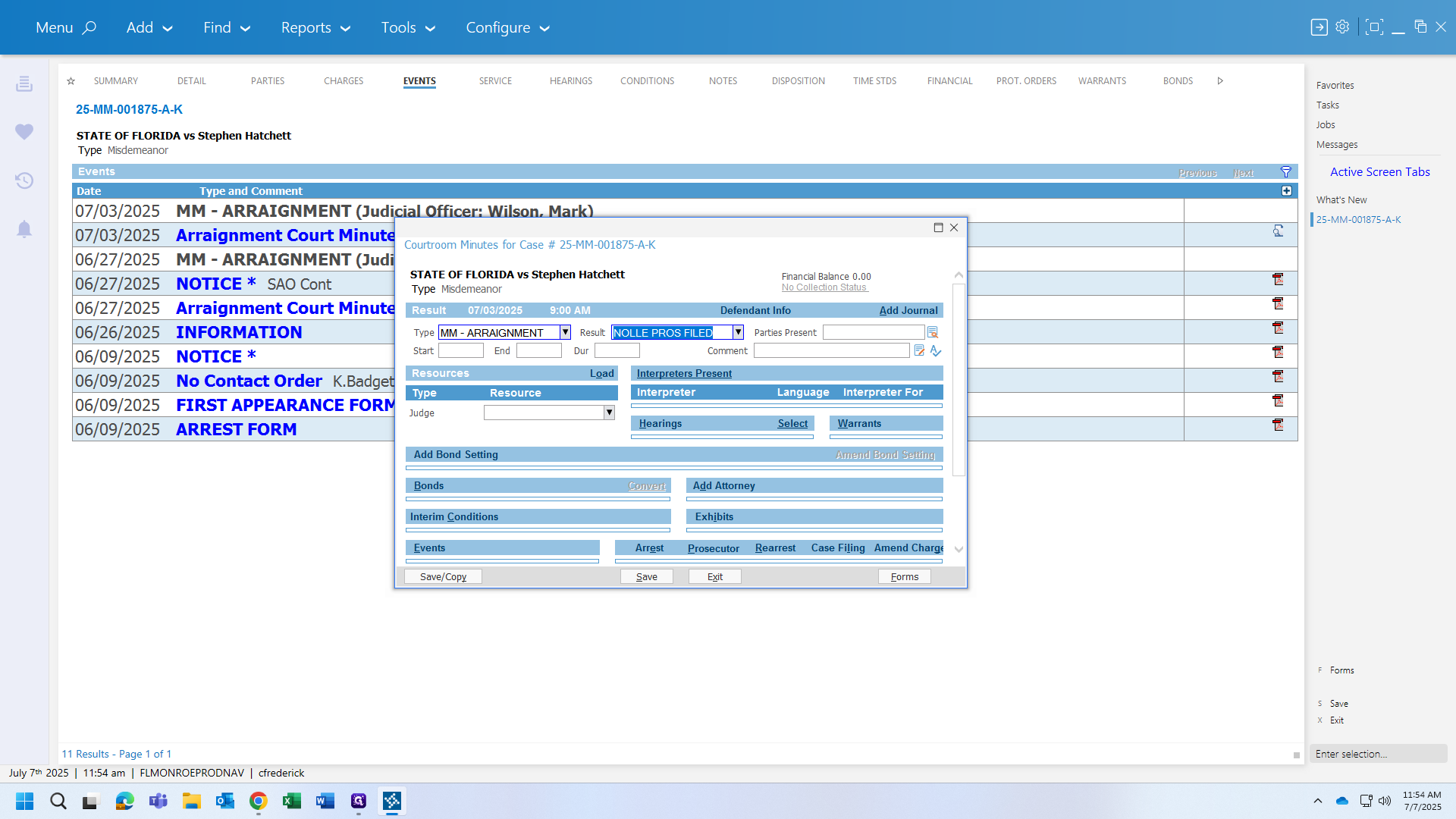Viewport: 1456px width, 819px height.
Task: Open the notifications bell in left sidebar
Action: (24, 229)
